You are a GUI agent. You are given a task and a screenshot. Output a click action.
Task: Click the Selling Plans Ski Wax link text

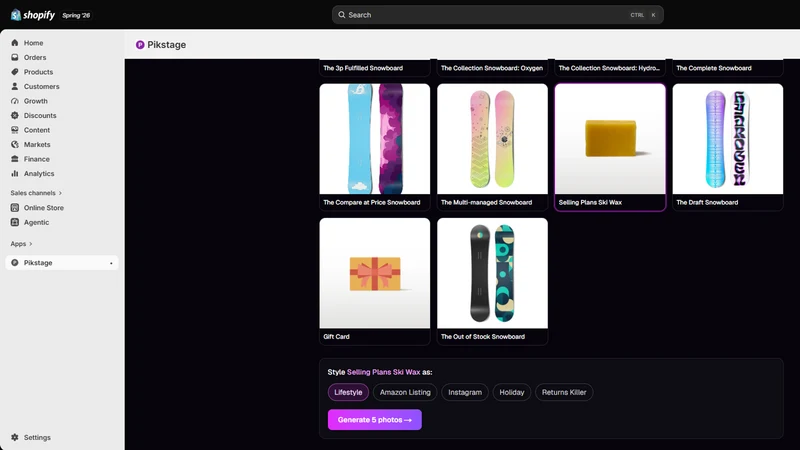click(384, 372)
